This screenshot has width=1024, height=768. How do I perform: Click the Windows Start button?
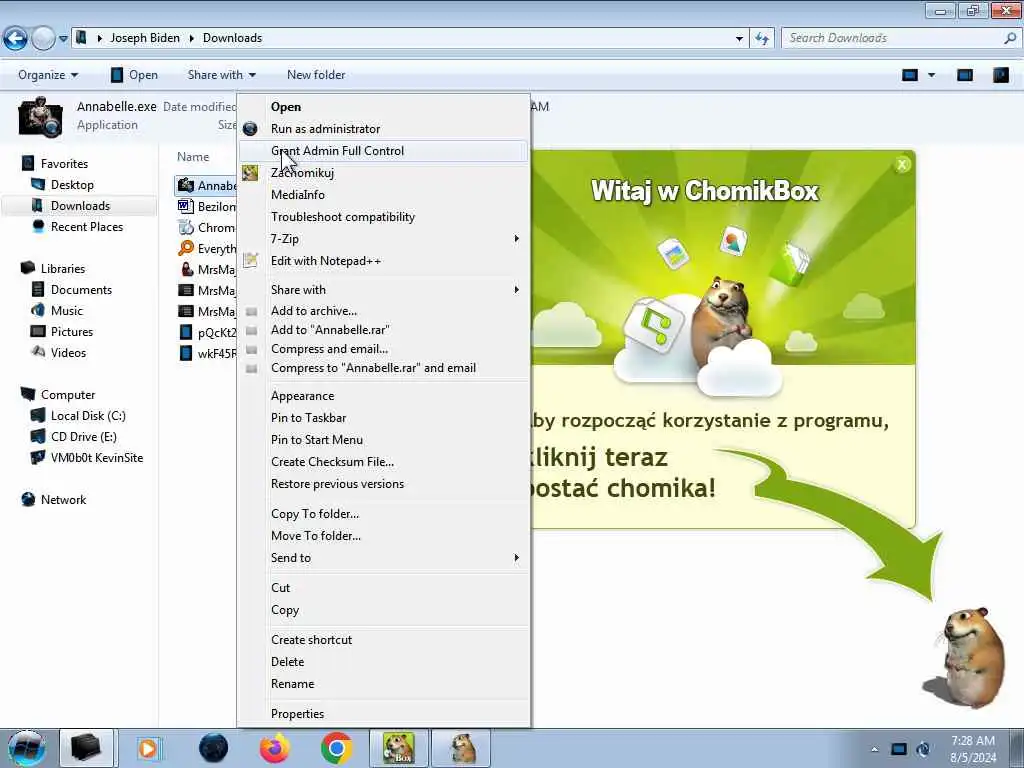26,748
